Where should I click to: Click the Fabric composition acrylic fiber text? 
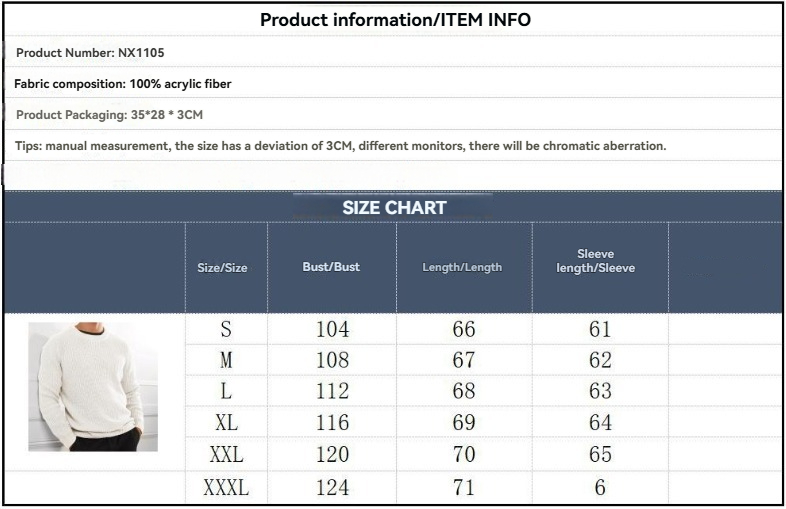(123, 84)
